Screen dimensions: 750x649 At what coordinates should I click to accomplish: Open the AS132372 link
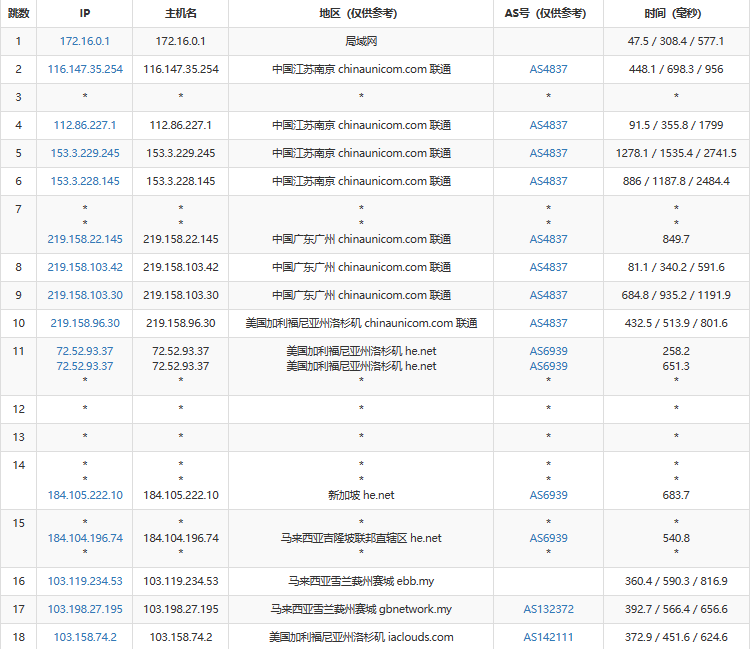point(548,609)
